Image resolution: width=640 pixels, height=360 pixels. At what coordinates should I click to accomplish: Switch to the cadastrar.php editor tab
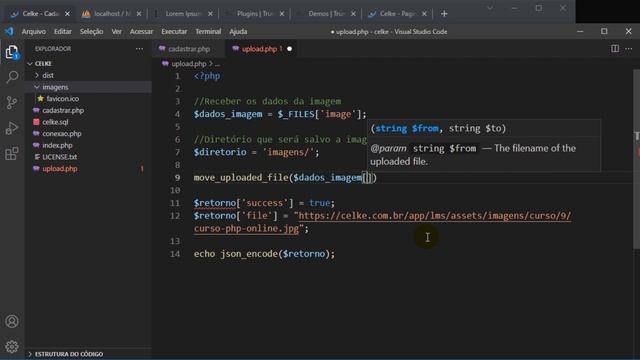click(x=189, y=49)
